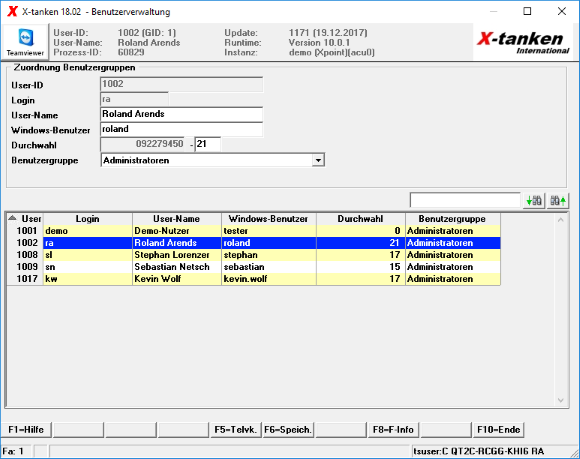Click the F6=Speich. save button
The width and height of the screenshot is (580, 459).
tap(288, 430)
